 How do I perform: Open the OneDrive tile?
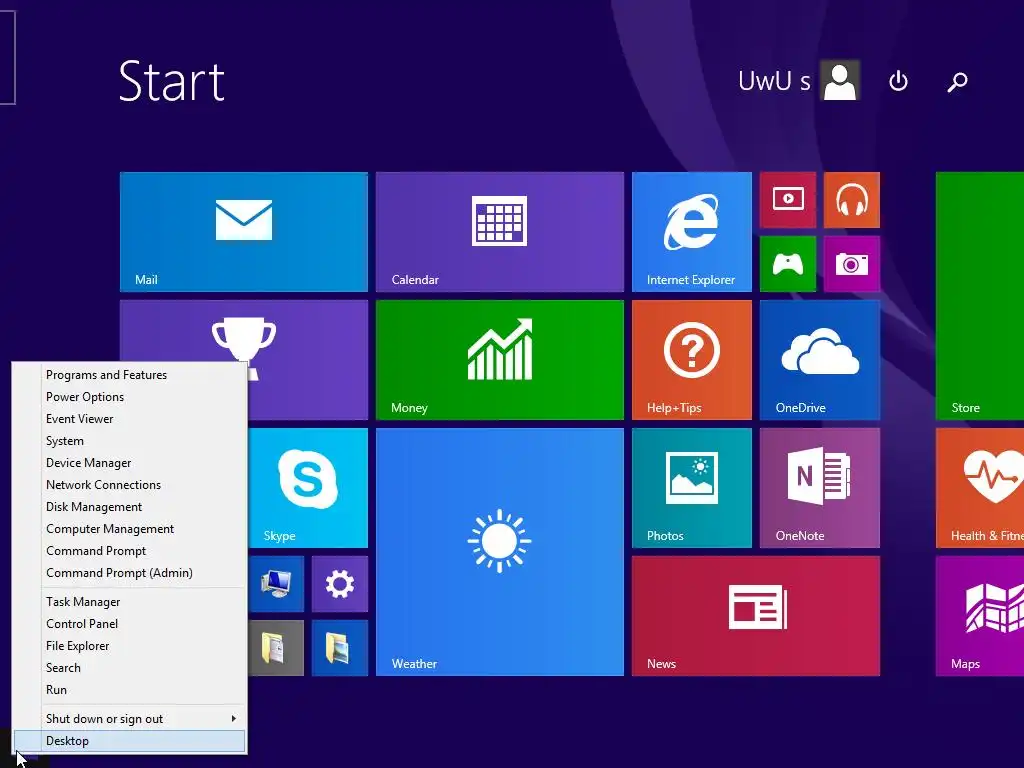click(x=820, y=360)
